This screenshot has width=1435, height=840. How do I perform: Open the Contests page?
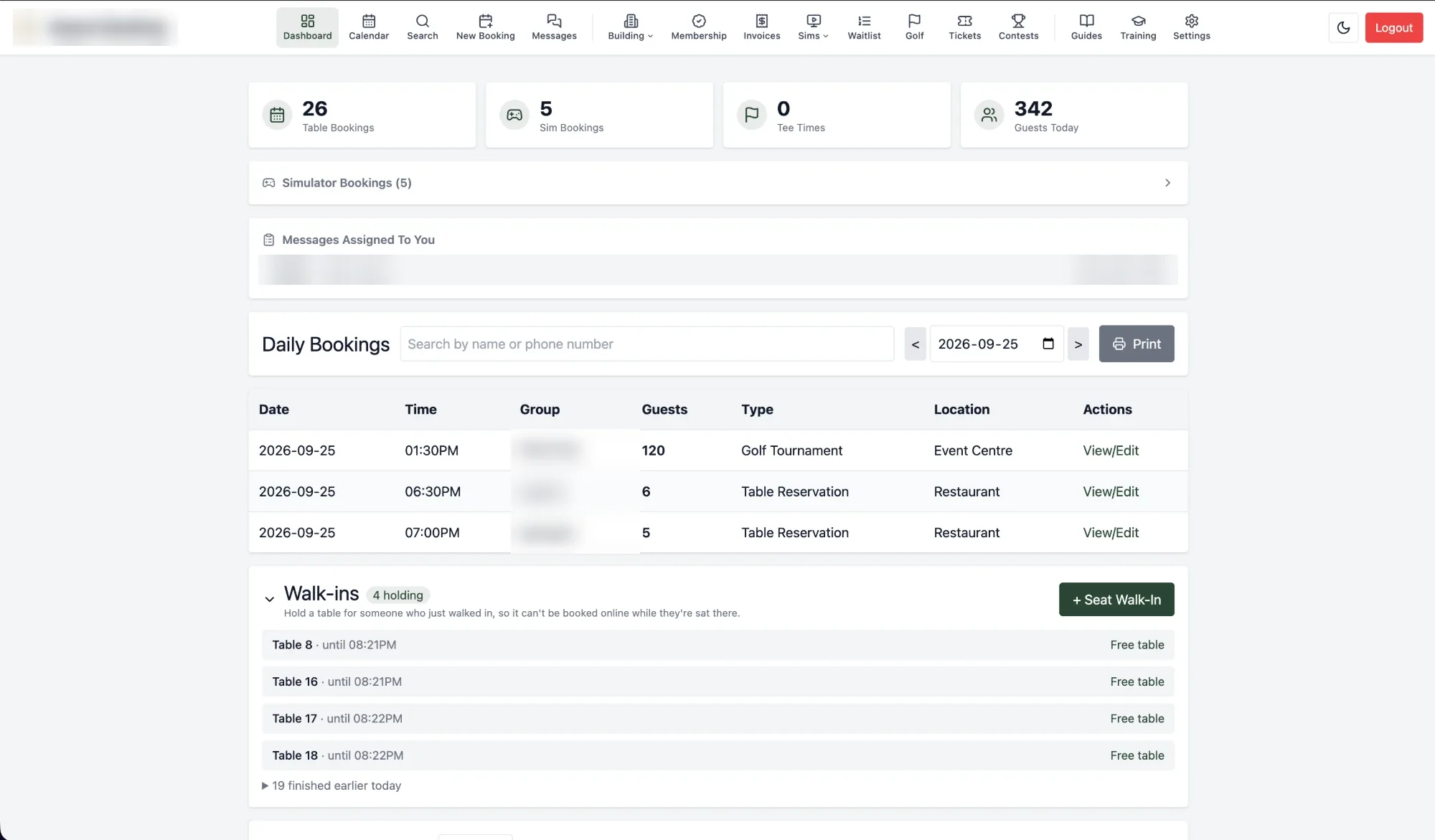click(1018, 28)
